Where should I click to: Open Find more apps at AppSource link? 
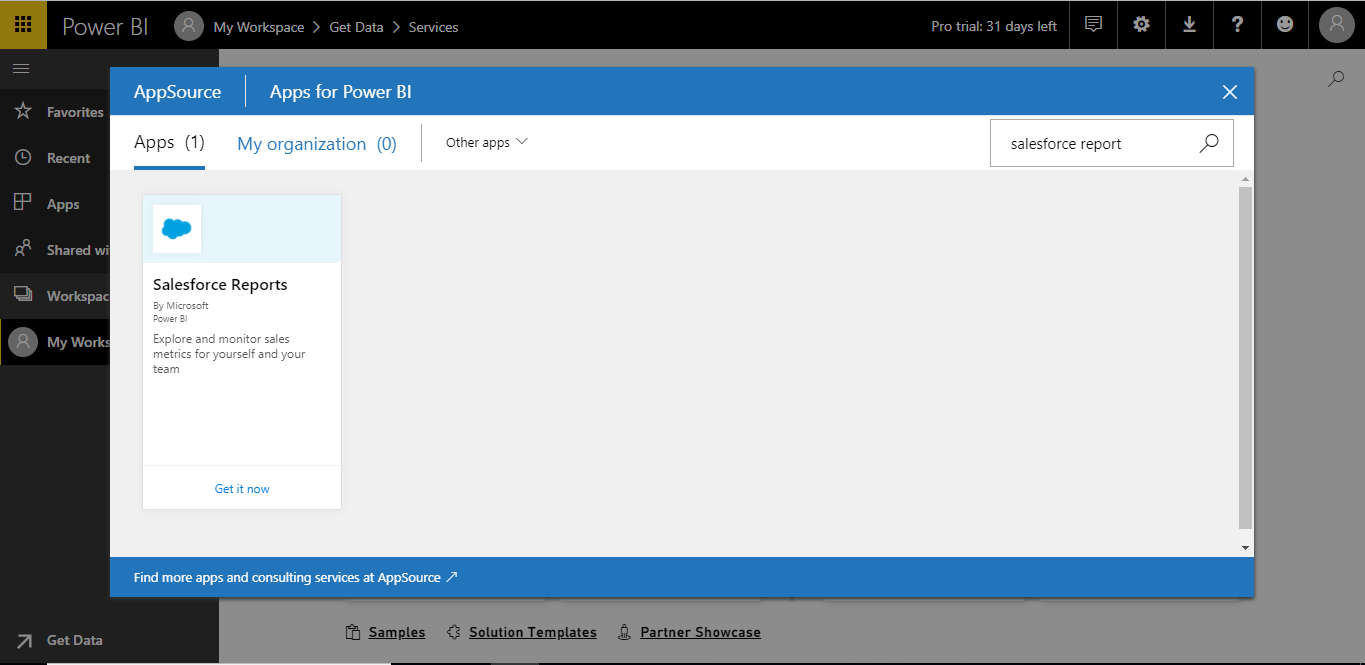point(296,577)
